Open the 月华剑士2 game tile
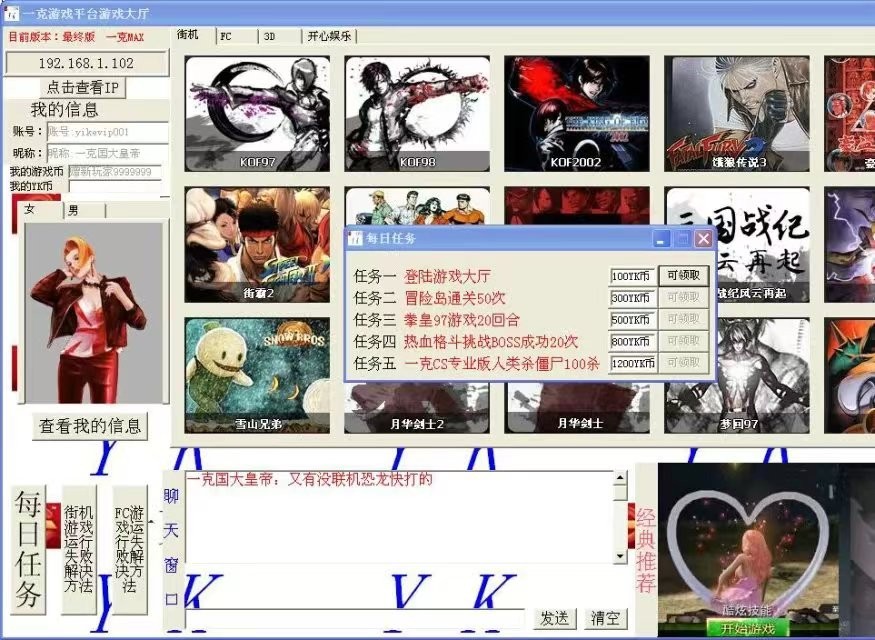The width and height of the screenshot is (875, 640). [x=417, y=408]
